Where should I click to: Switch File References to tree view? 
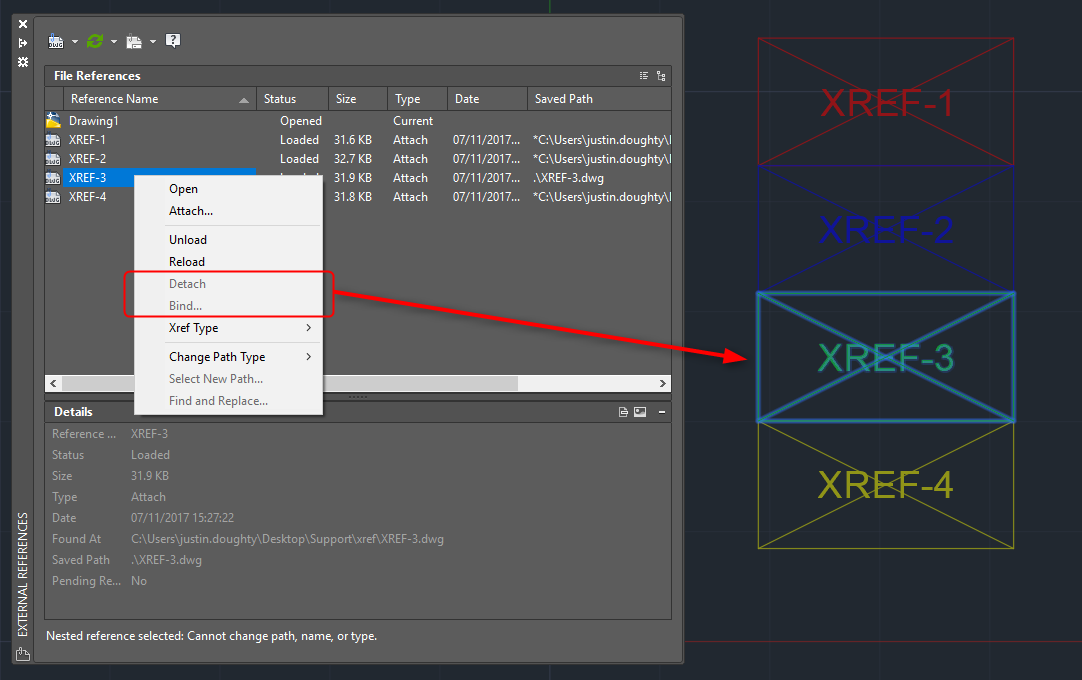coord(661,76)
